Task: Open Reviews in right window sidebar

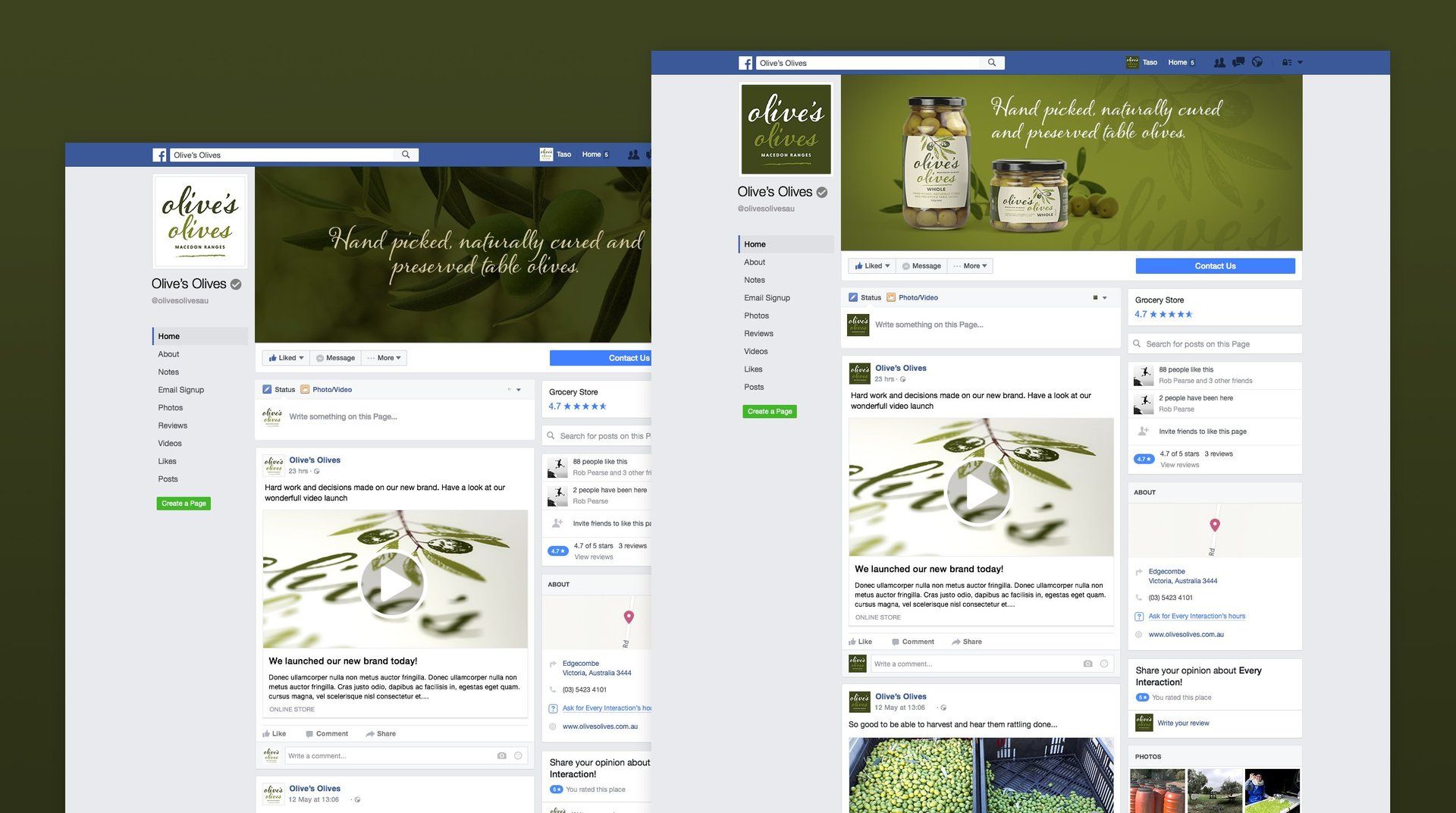Action: [758, 334]
